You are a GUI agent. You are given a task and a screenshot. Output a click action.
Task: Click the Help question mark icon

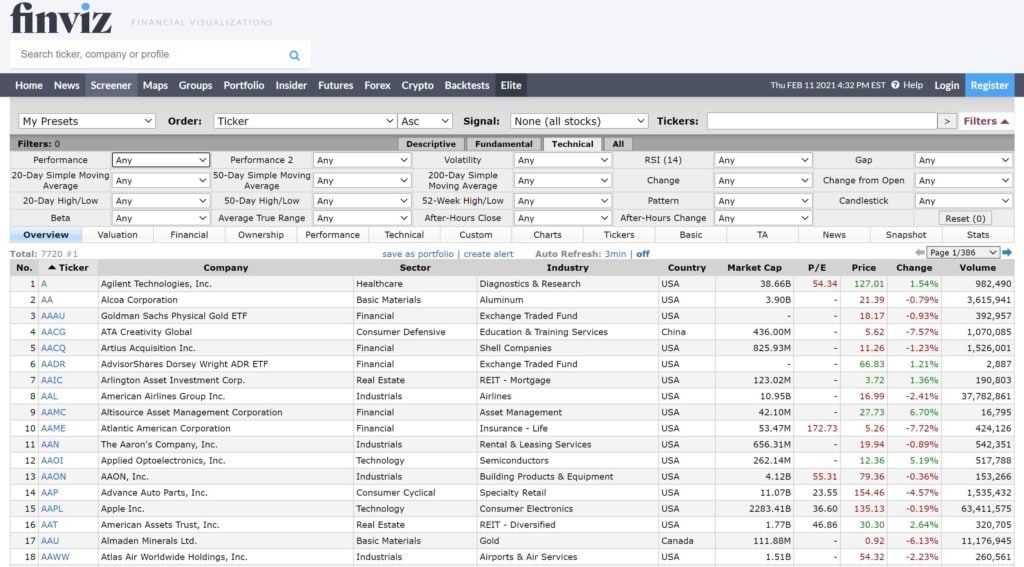895,85
